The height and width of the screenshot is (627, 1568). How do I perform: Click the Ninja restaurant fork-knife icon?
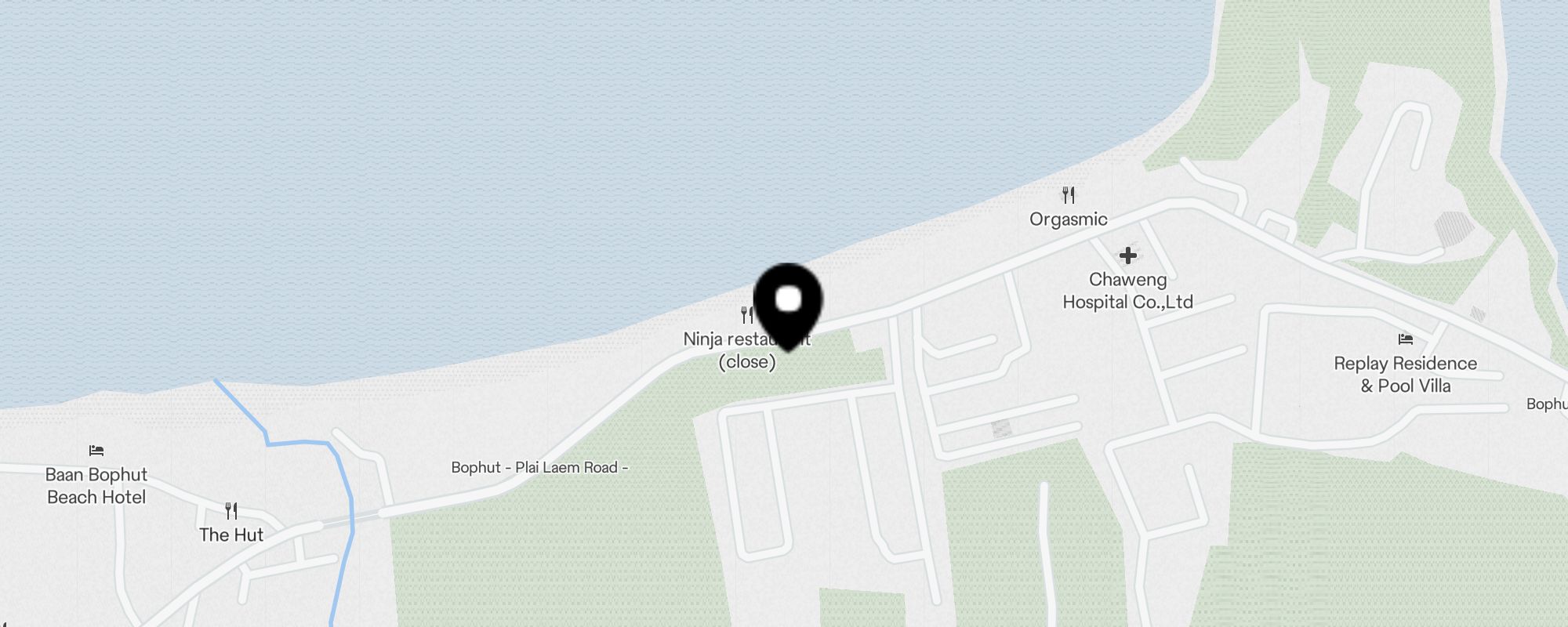pos(747,315)
